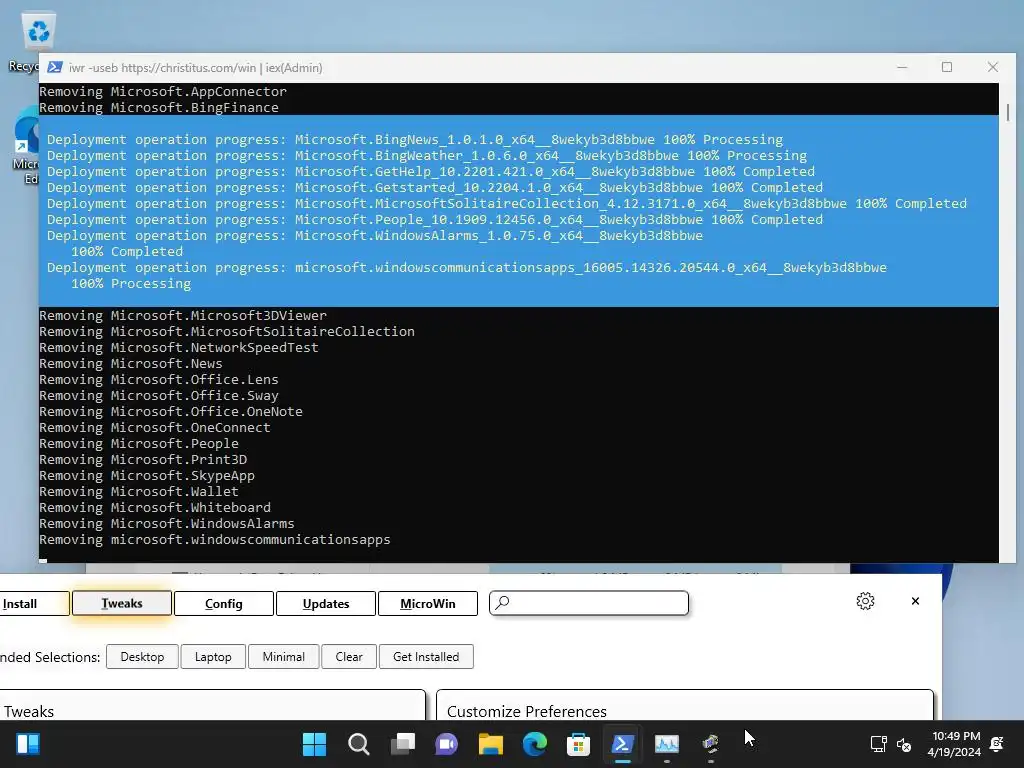
Task: Switch to the MicroWin tab
Action: (428, 603)
